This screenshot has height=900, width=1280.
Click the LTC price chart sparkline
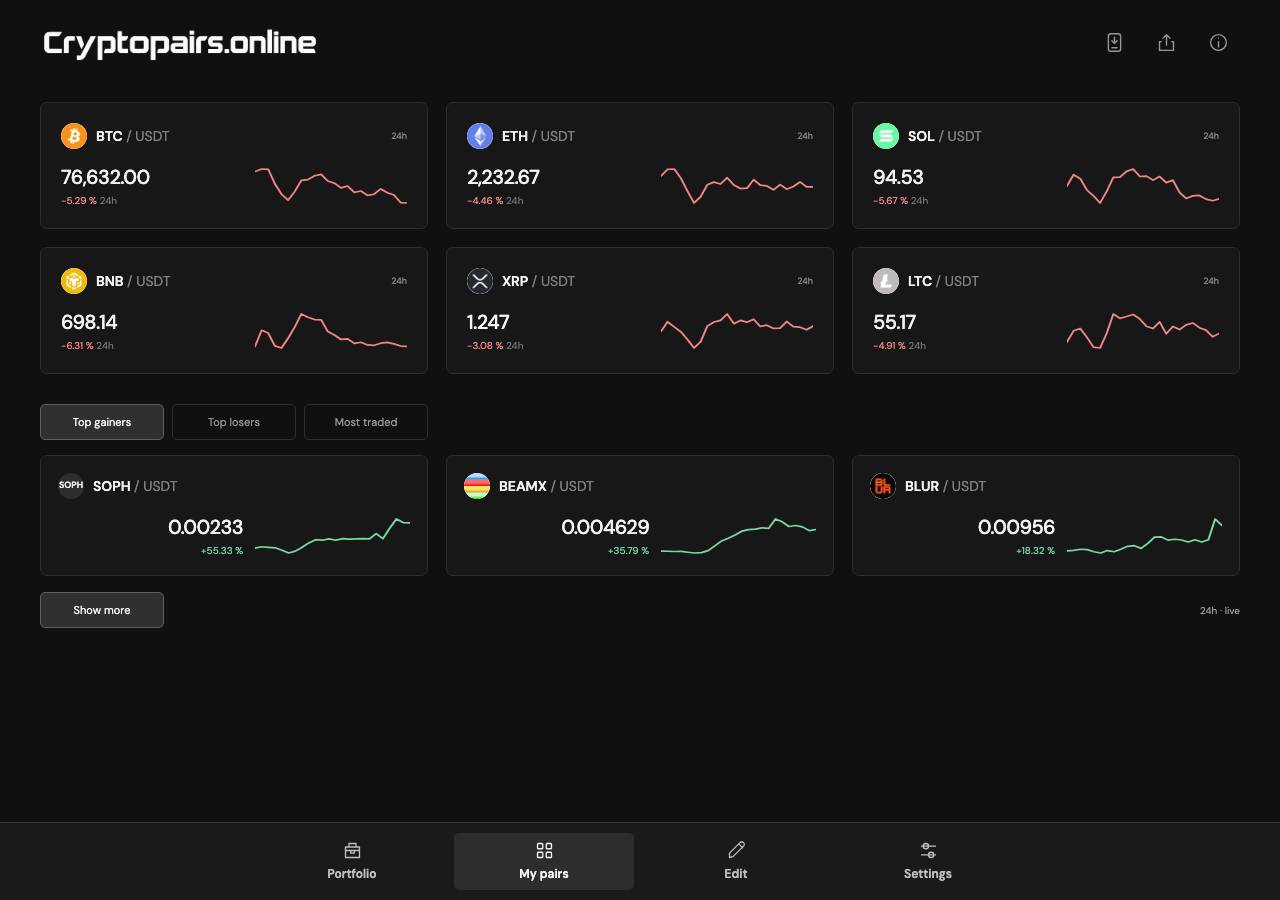tap(1143, 330)
